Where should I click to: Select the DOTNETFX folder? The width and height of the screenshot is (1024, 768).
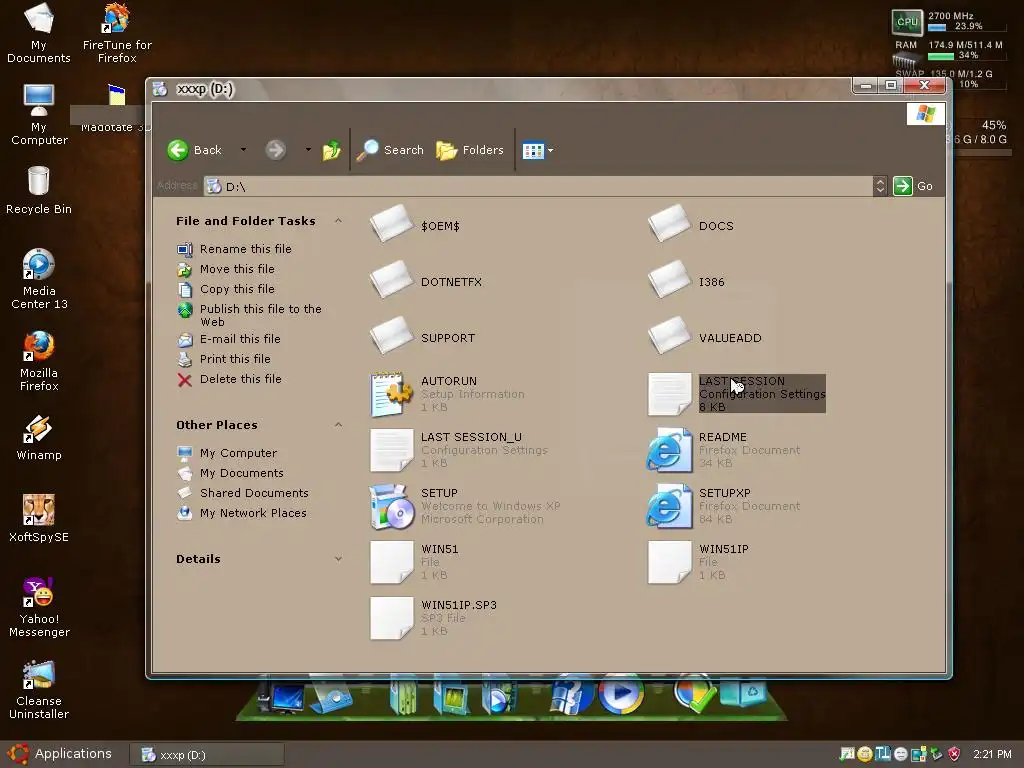pyautogui.click(x=426, y=280)
